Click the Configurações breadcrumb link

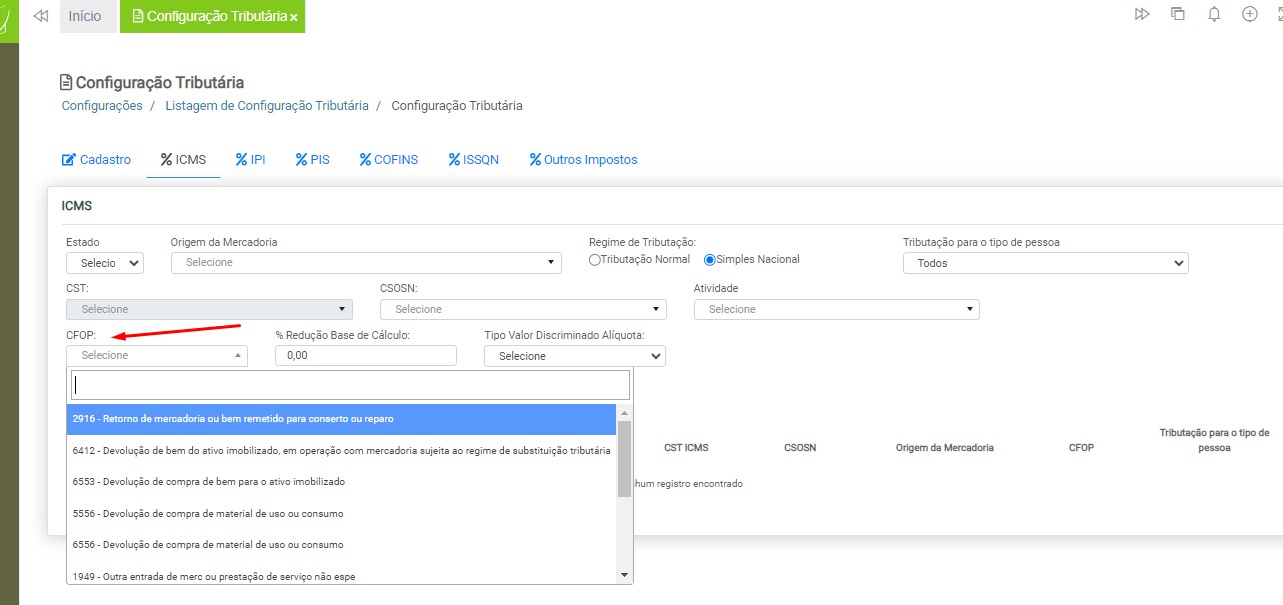(x=102, y=105)
